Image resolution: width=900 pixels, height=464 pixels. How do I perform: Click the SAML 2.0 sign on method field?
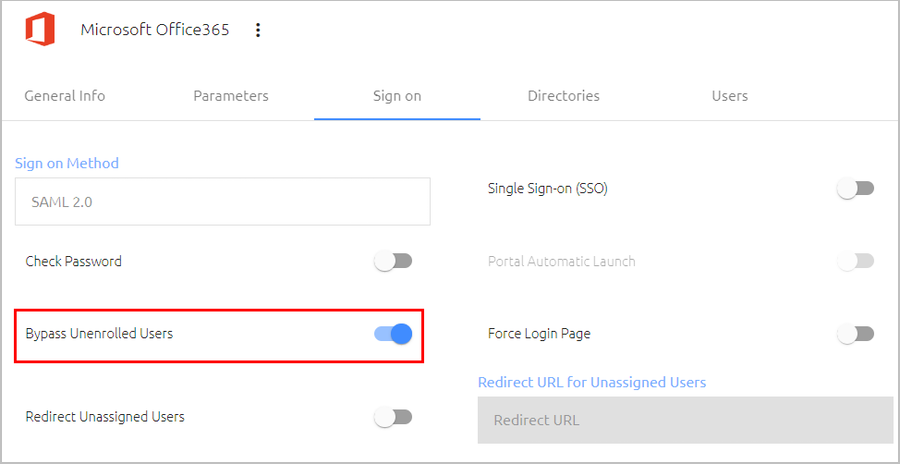tap(223, 202)
